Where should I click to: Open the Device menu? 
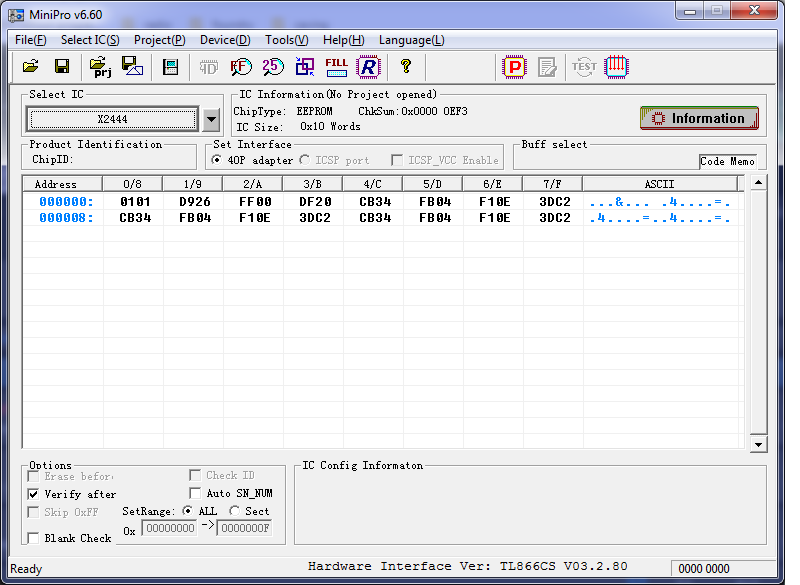[x=225, y=40]
